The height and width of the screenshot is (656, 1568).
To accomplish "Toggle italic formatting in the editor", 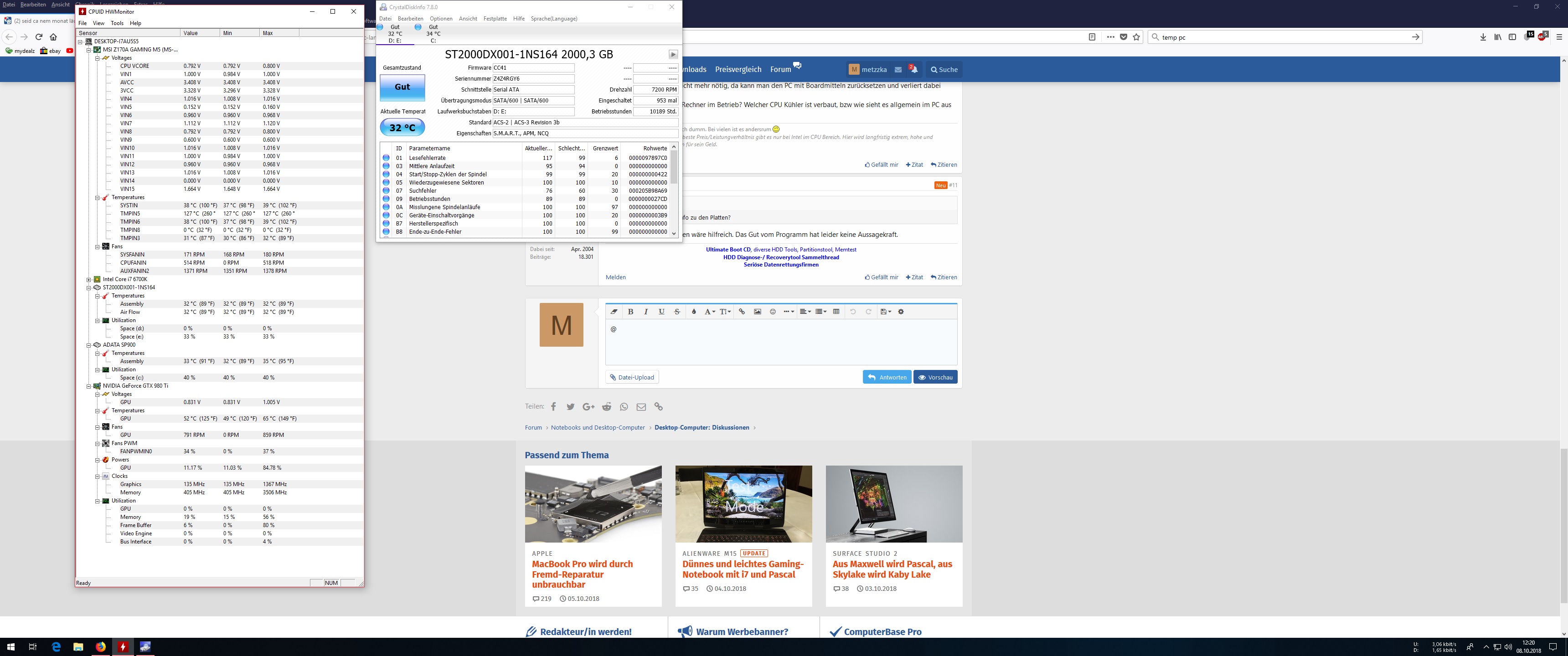I will point(646,312).
